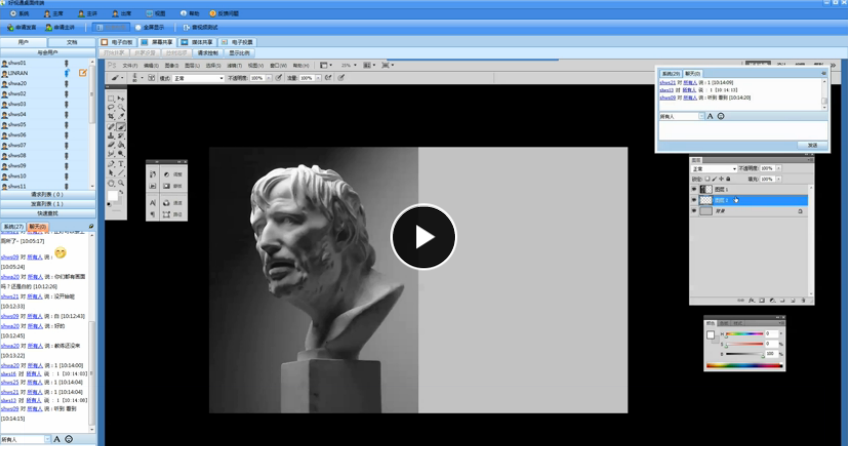This screenshot has height=469, width=848.
Task: Play the video in the center
Action: pyautogui.click(x=423, y=236)
